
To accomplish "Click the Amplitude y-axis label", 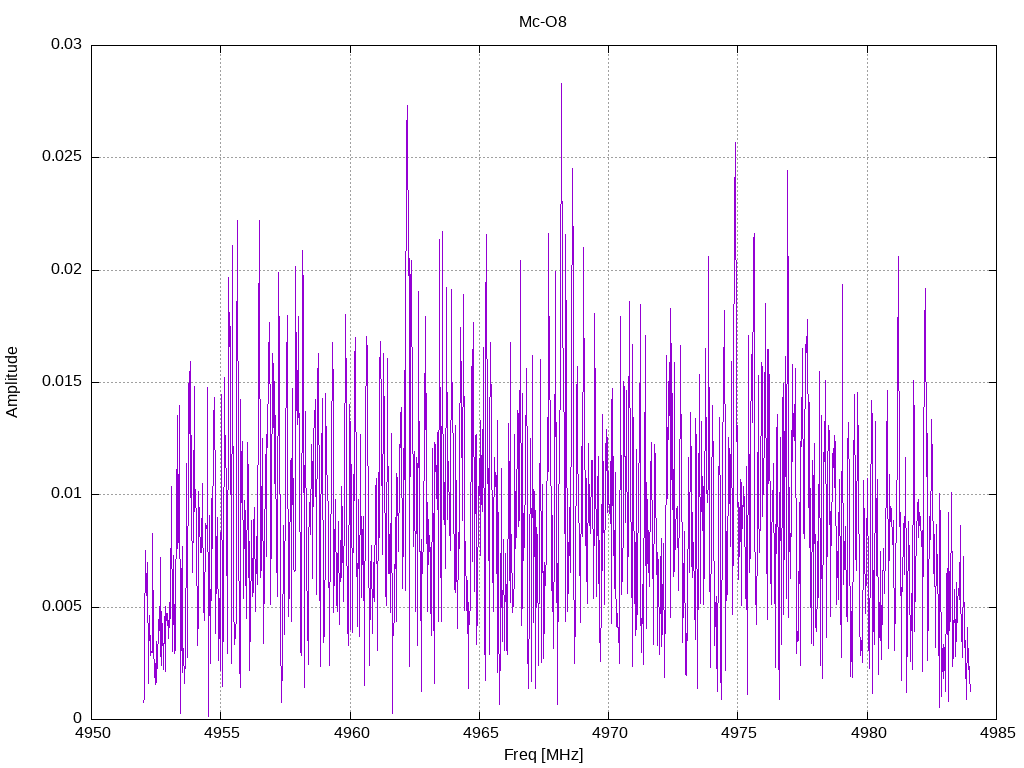I will pyautogui.click(x=12, y=382).
